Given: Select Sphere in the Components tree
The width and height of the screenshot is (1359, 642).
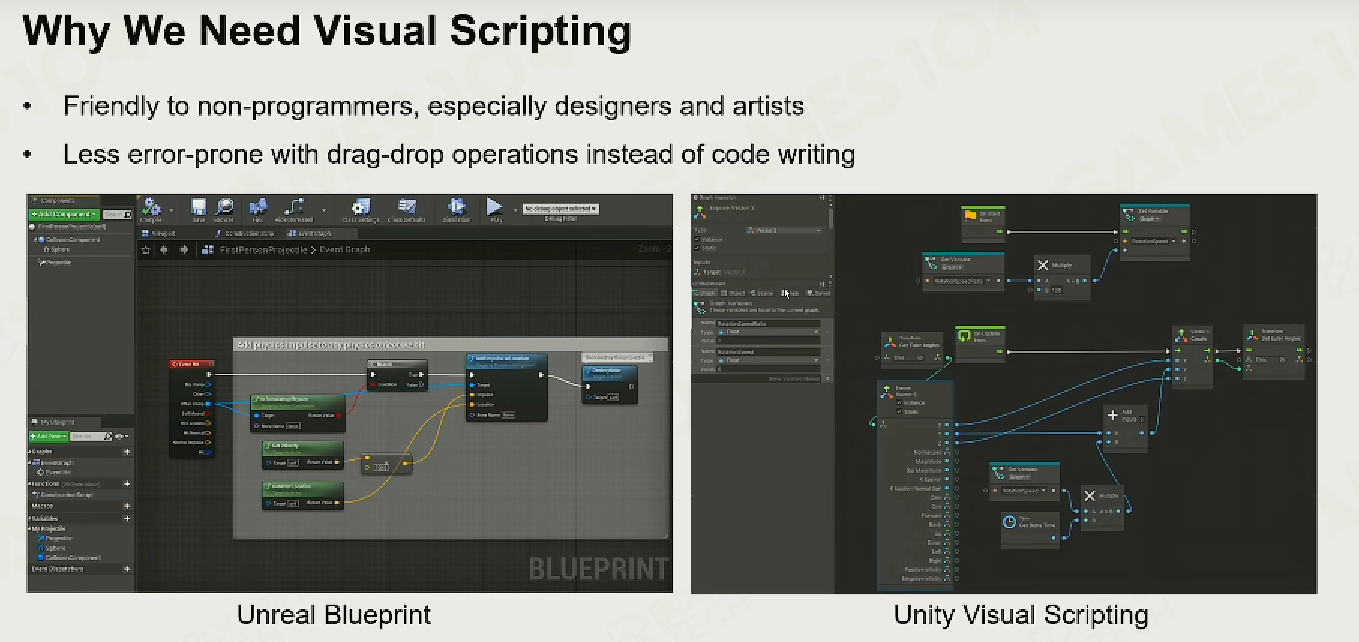Looking at the screenshot, I should point(56,250).
